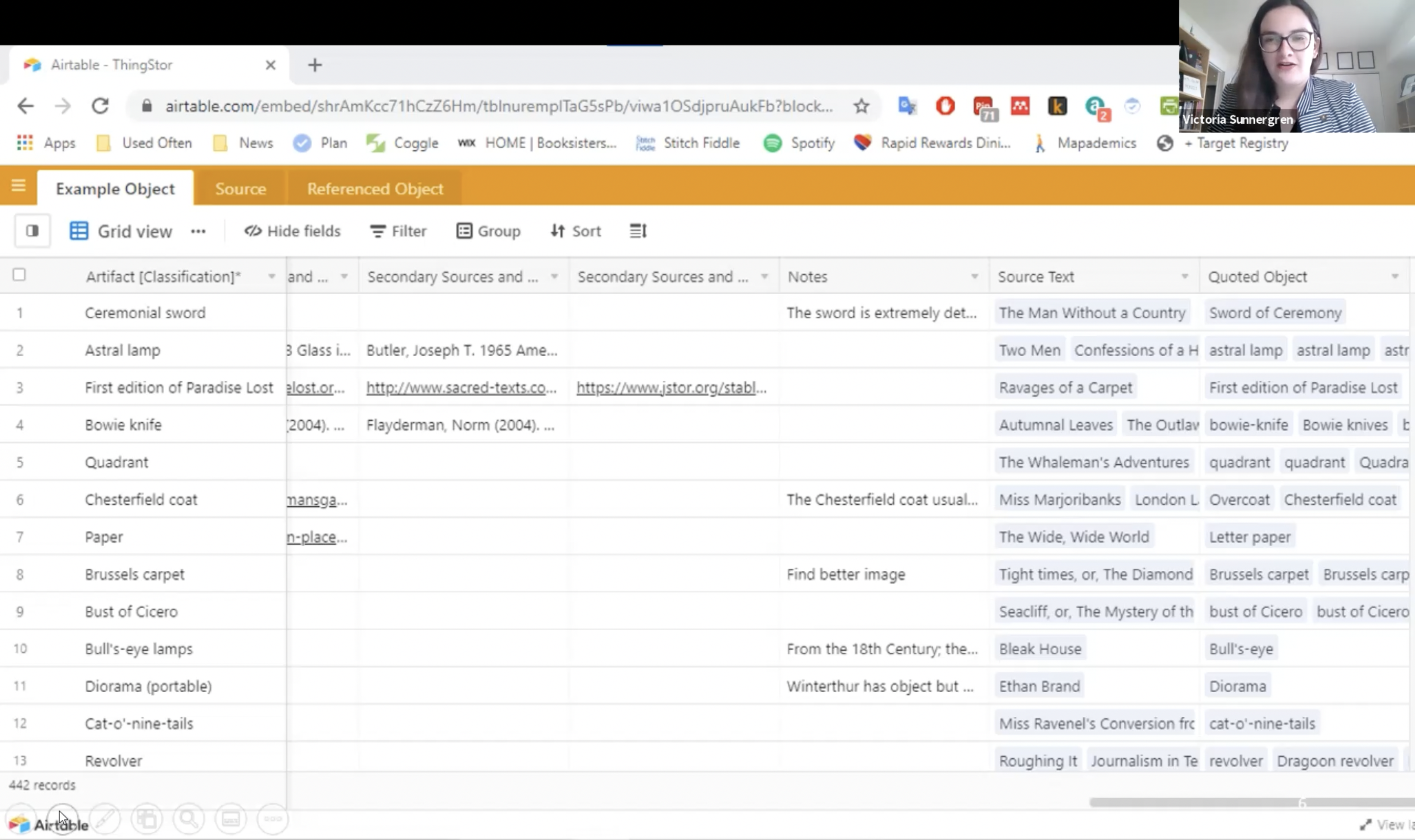
Task: Open a new browser tab
Action: pos(315,65)
